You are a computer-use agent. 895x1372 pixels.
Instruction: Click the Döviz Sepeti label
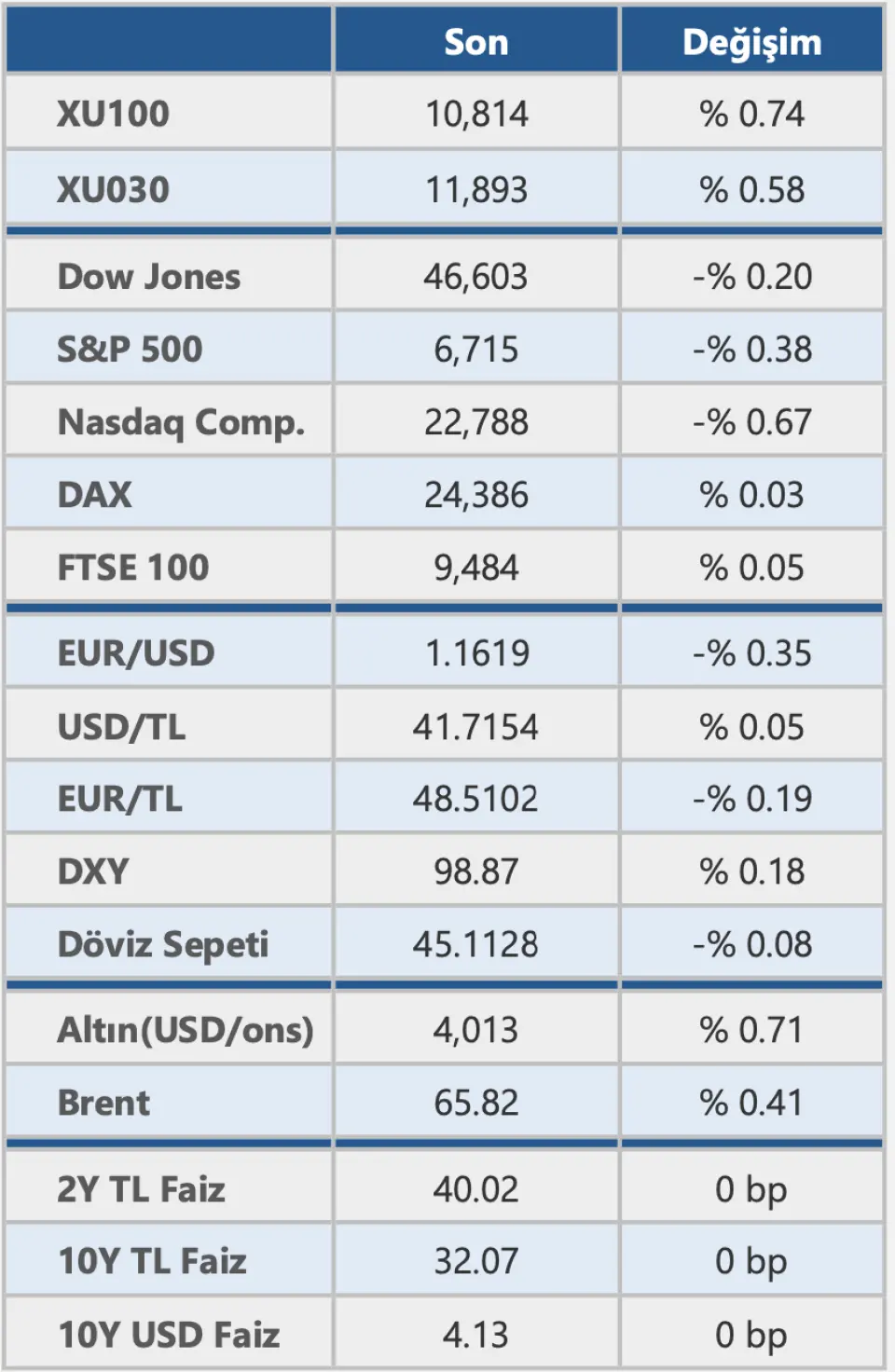(x=163, y=944)
